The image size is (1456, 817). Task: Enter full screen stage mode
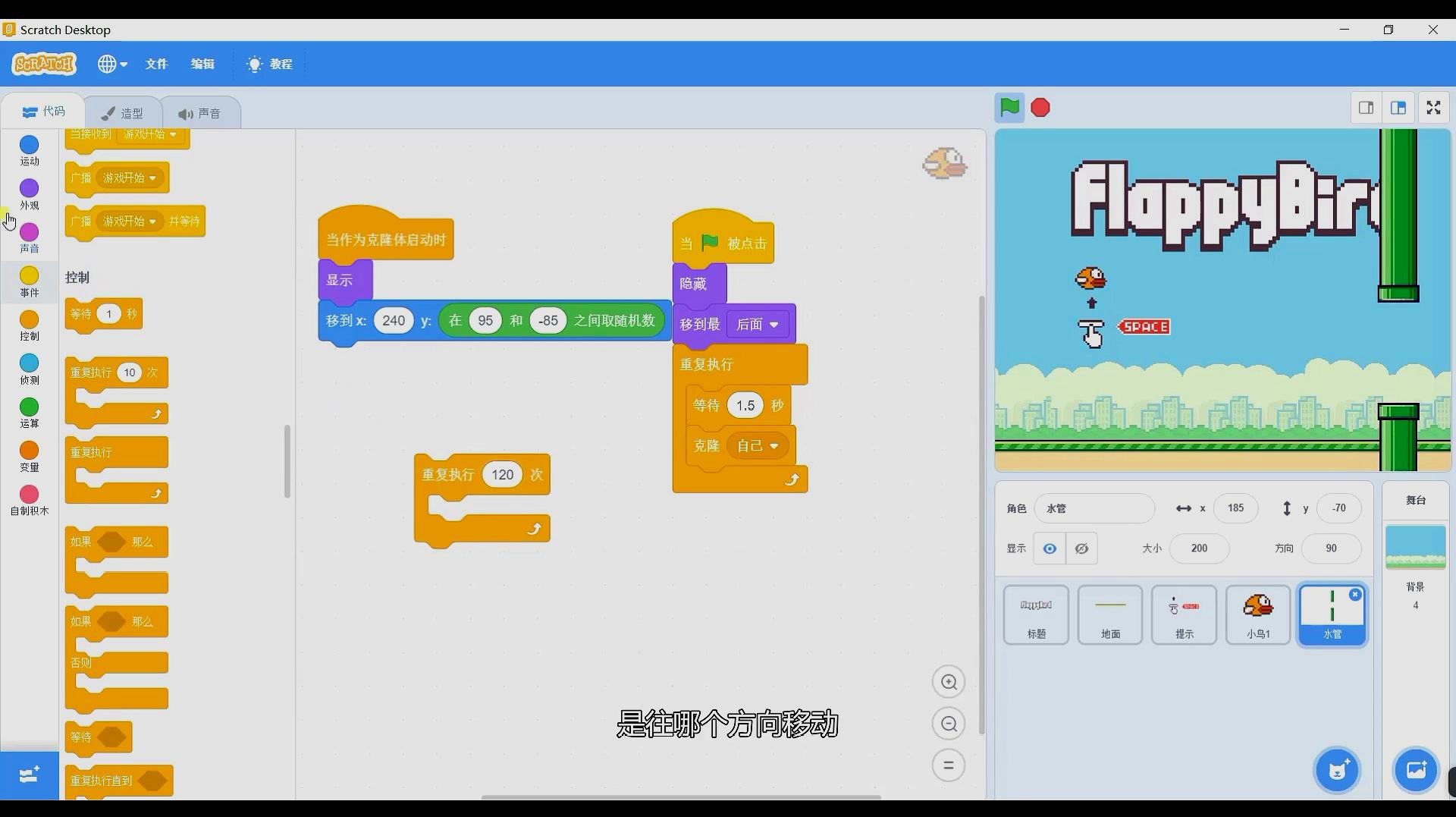pos(1433,108)
